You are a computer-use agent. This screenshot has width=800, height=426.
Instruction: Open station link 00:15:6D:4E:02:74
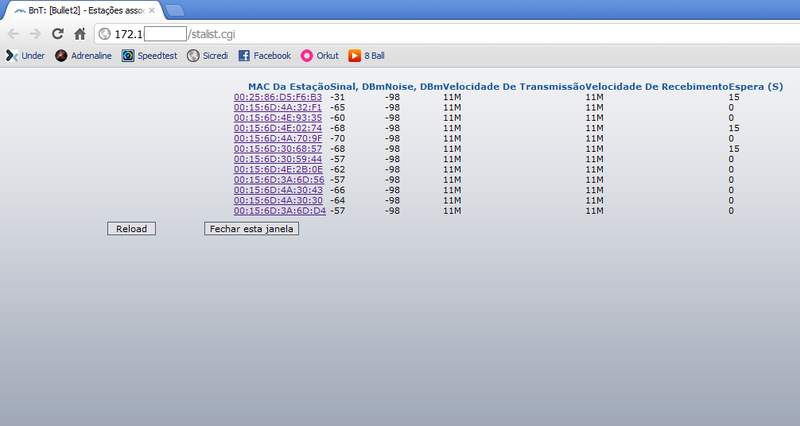click(278, 128)
